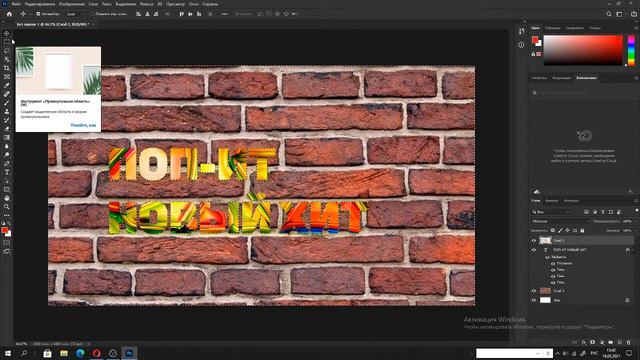Image resolution: width=640 pixels, height=360 pixels.
Task: Select the Rectangular Marquee tool
Action: [7, 42]
